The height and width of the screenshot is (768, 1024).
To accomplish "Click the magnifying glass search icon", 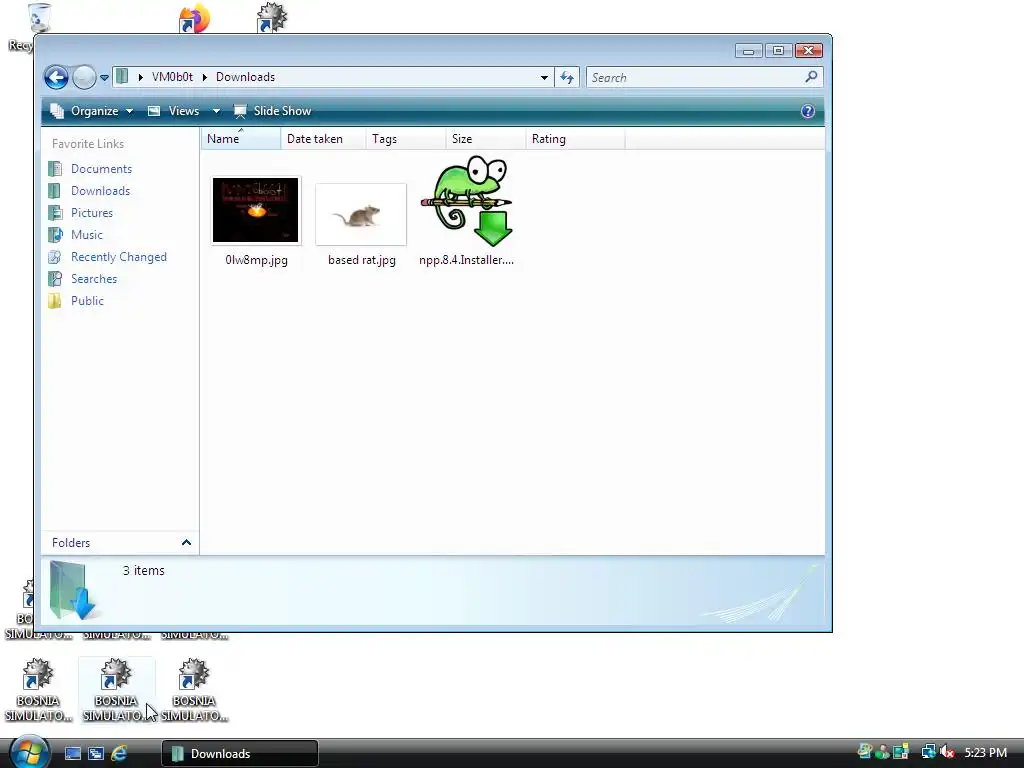I will (x=811, y=77).
